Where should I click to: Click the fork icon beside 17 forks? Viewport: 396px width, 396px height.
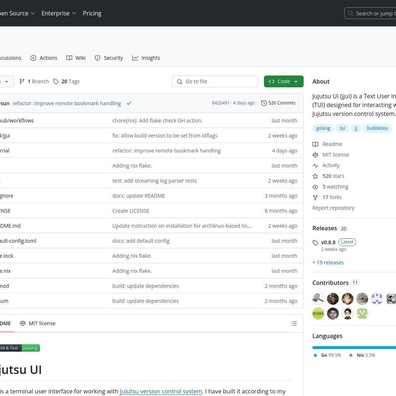tap(315, 197)
